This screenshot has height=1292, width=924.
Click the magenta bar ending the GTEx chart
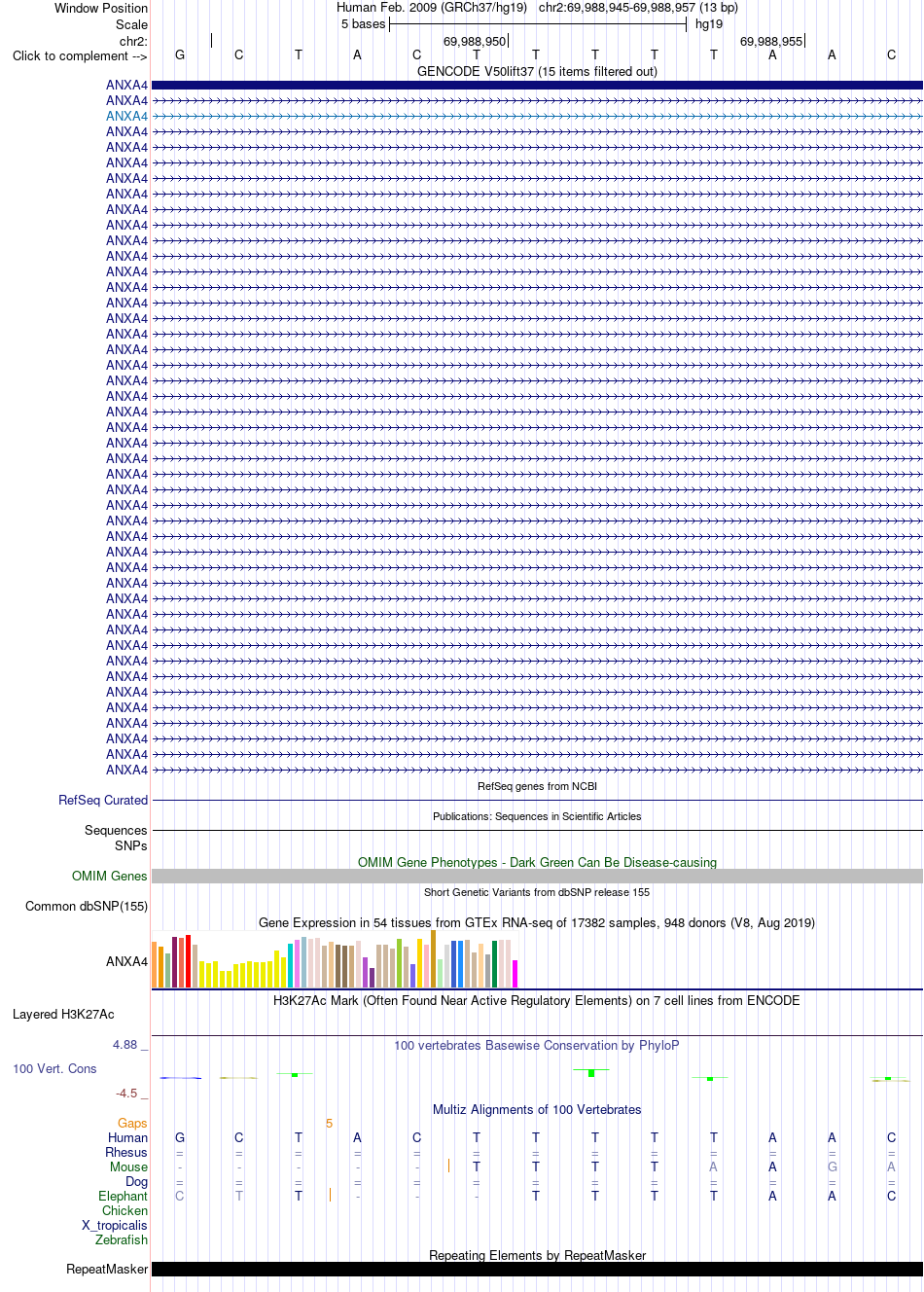point(515,974)
